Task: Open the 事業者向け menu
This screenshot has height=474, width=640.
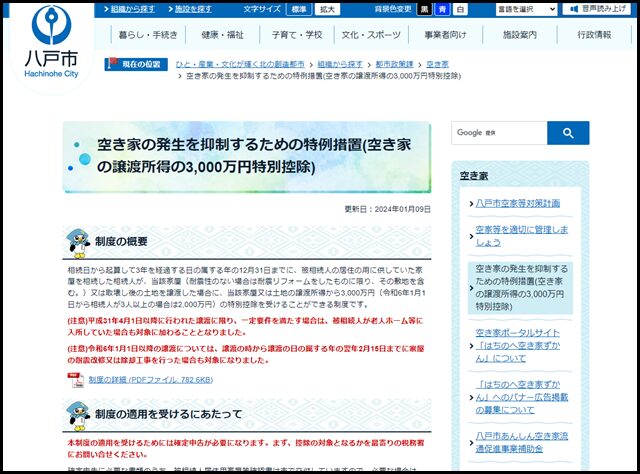Action: coord(445,35)
